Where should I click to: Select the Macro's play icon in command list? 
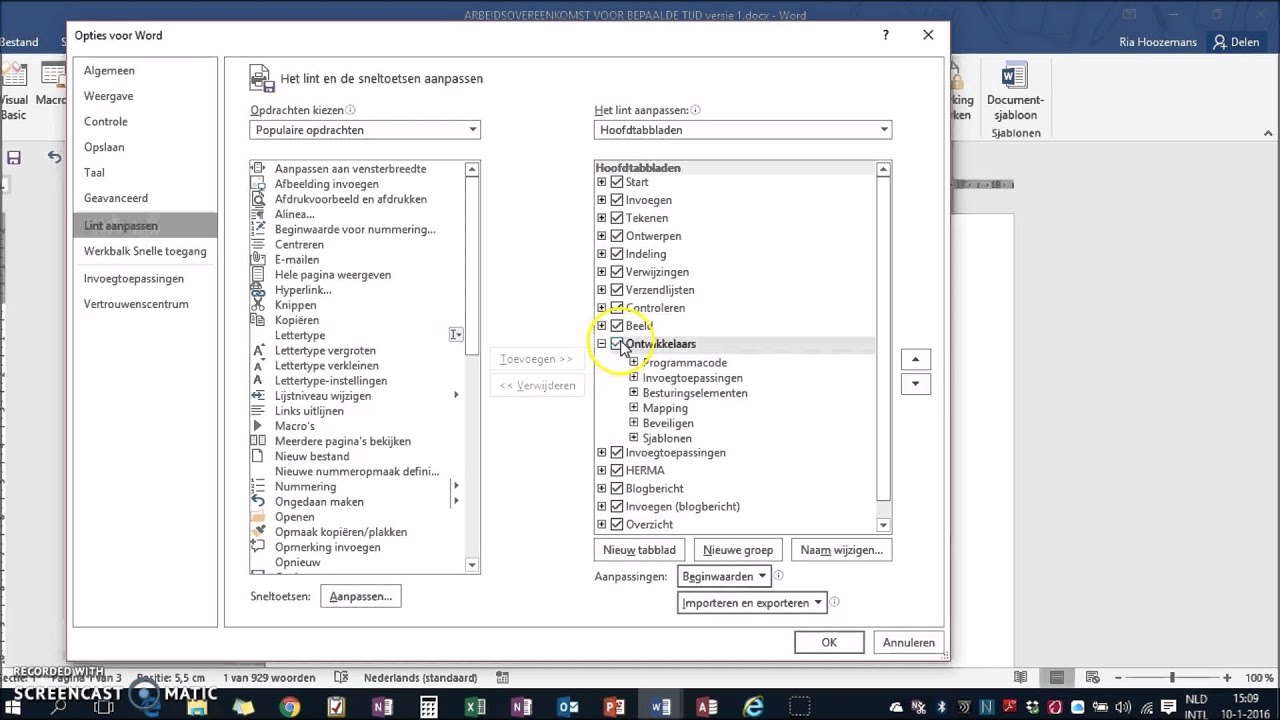258,426
